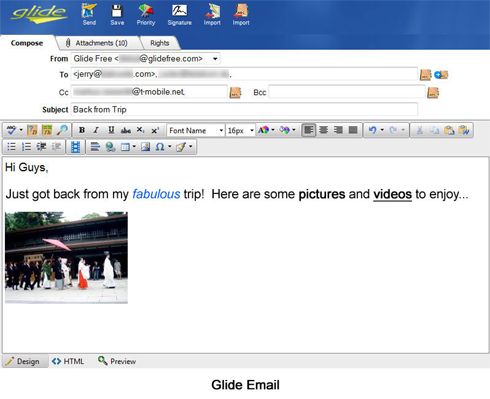Screen dimensions: 490x399
Task: Open the text foreground color picker
Action: point(263,130)
